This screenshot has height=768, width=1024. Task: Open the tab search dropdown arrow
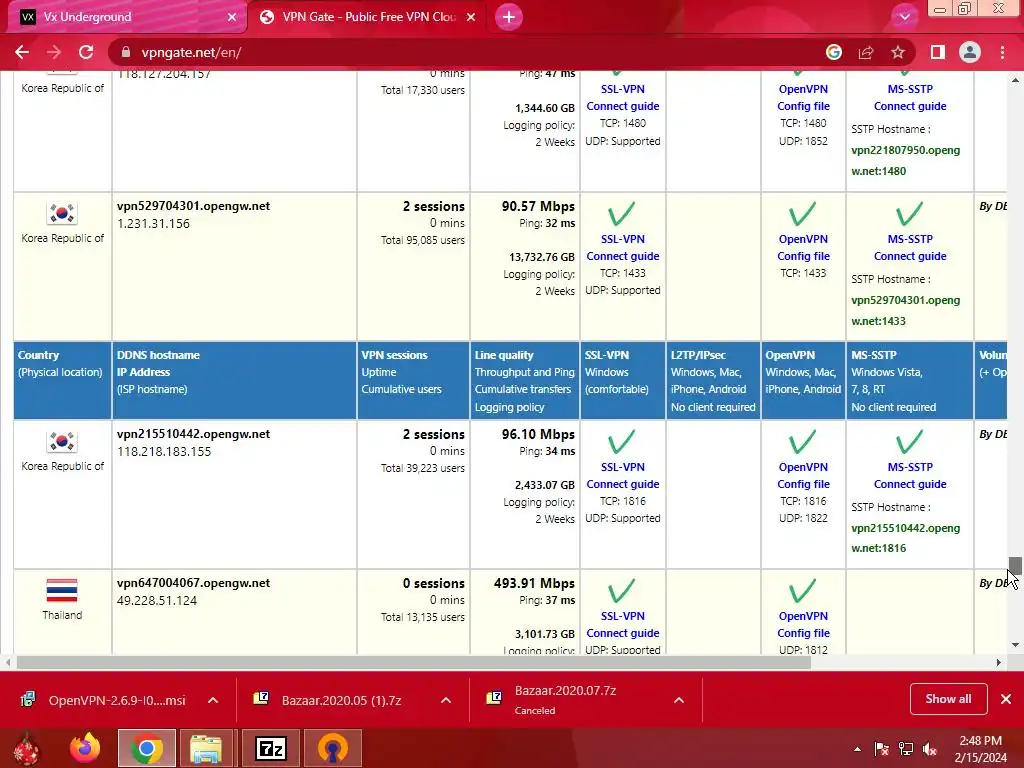[x=904, y=17]
